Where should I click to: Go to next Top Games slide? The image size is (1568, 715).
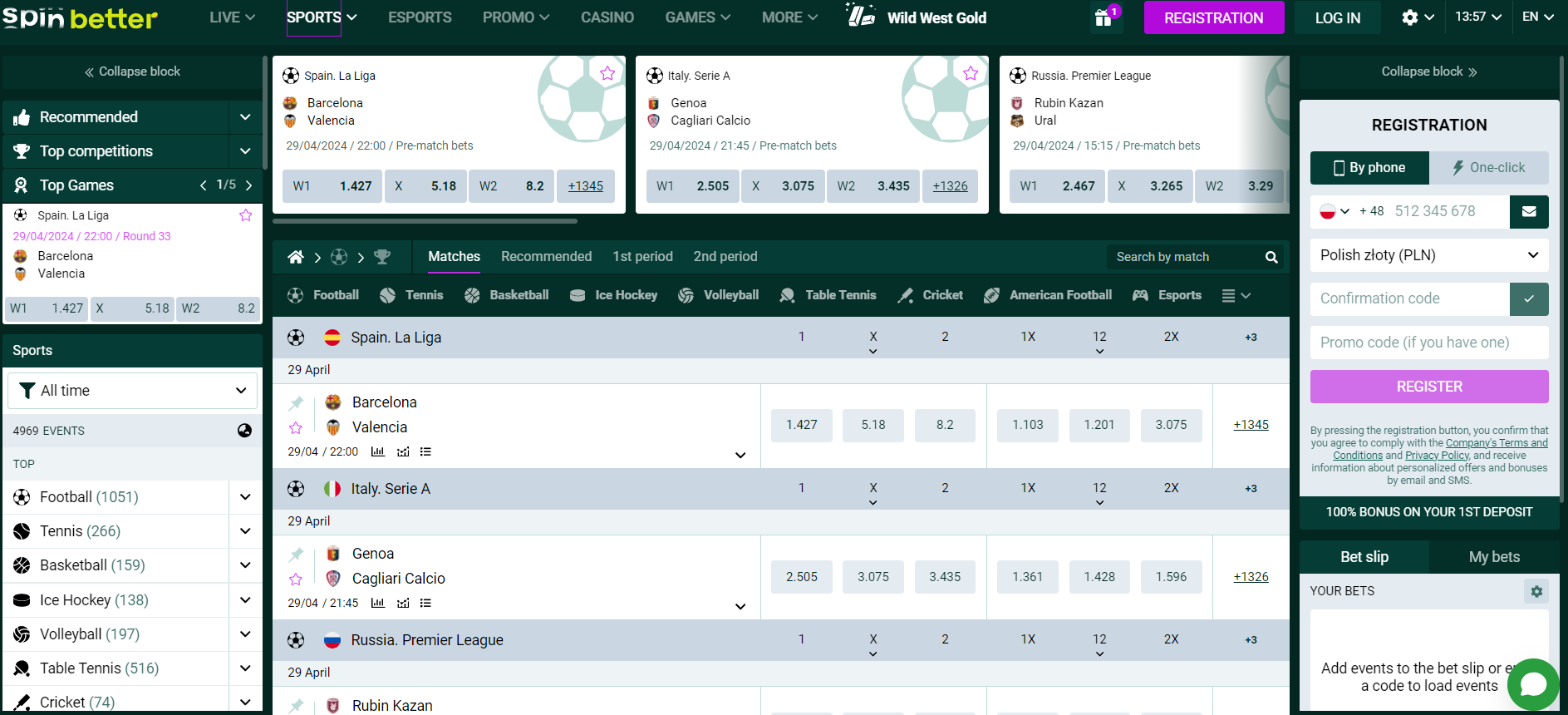click(x=248, y=185)
